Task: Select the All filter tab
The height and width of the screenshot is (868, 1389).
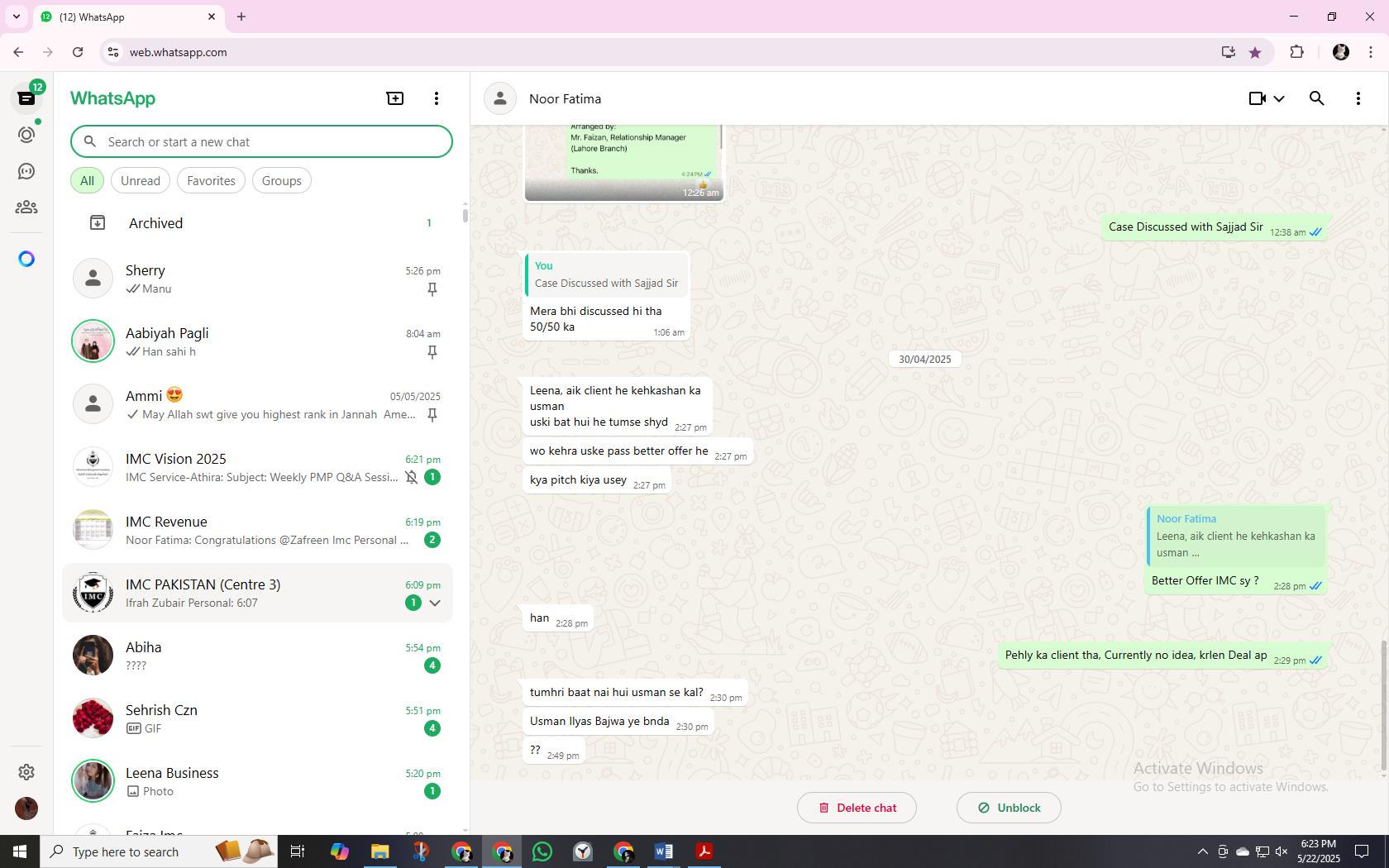Action: pyautogui.click(x=87, y=180)
